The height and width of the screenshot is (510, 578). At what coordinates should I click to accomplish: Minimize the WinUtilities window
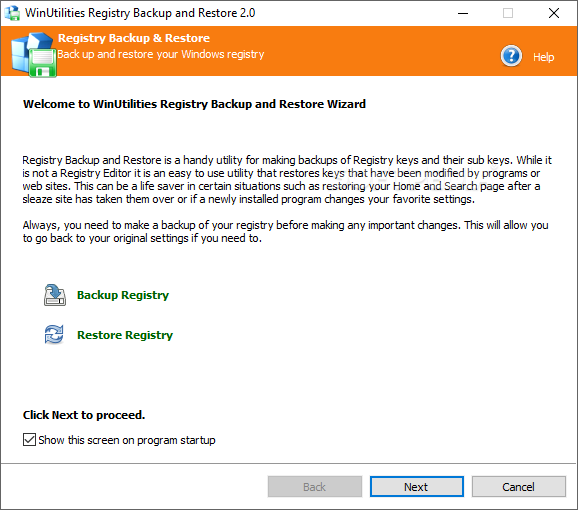pos(463,13)
